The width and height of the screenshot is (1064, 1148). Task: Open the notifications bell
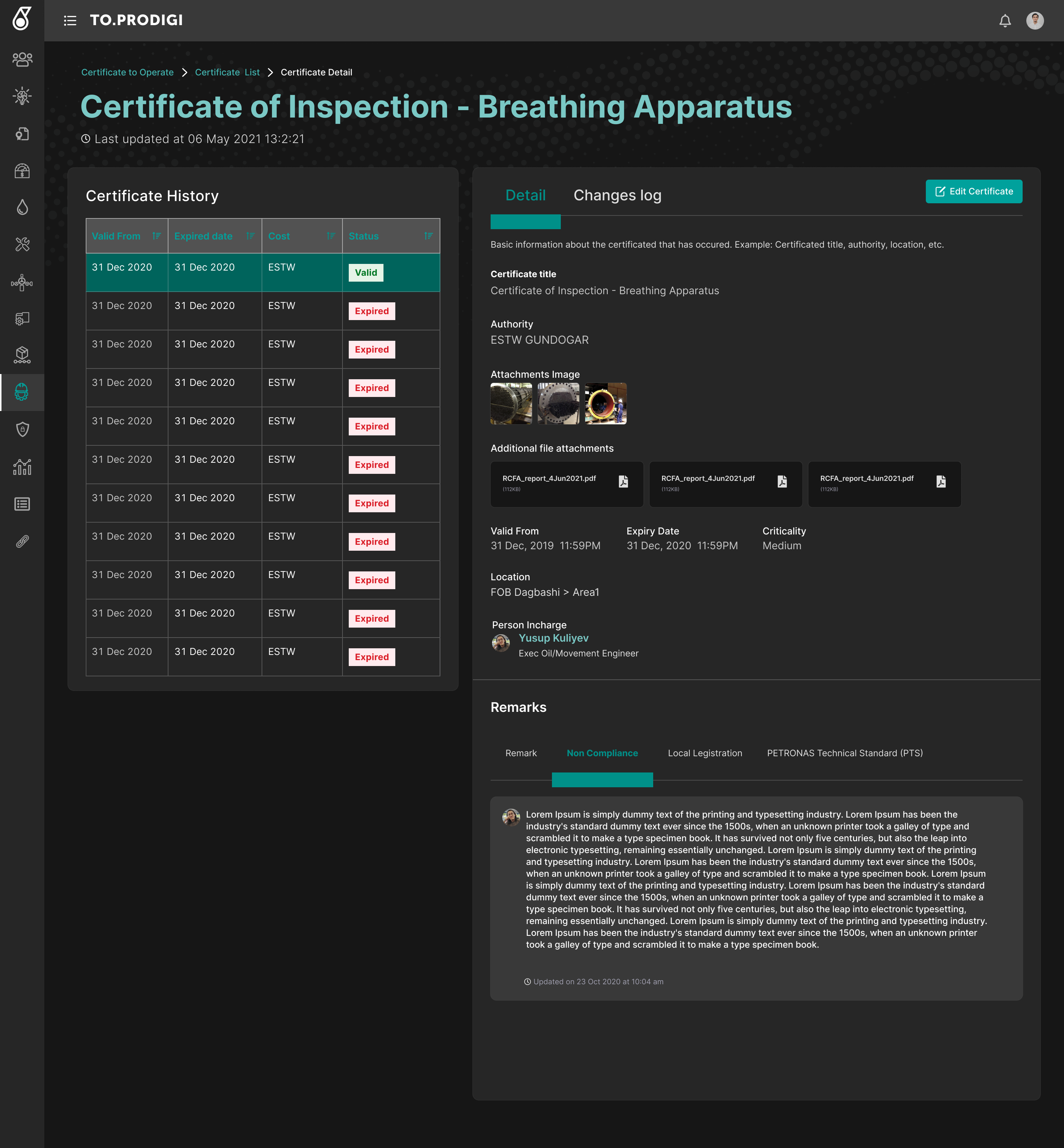1005,21
